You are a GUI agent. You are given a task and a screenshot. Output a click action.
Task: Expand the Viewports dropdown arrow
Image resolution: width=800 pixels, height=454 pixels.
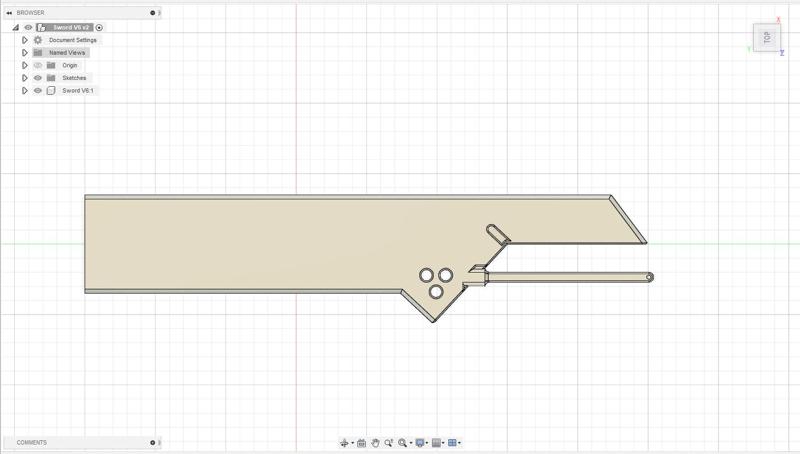[x=459, y=442]
